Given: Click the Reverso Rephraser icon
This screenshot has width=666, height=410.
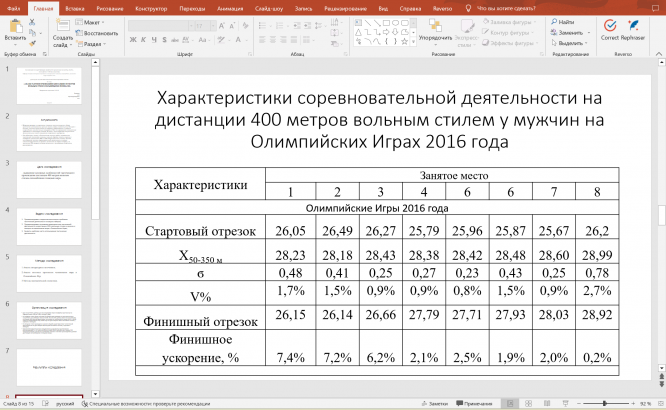Looking at the screenshot, I should click(633, 25).
